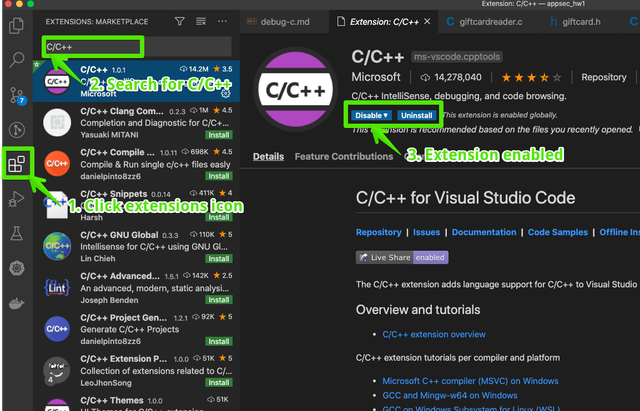Open Source Control view with 7 badge

point(17,95)
